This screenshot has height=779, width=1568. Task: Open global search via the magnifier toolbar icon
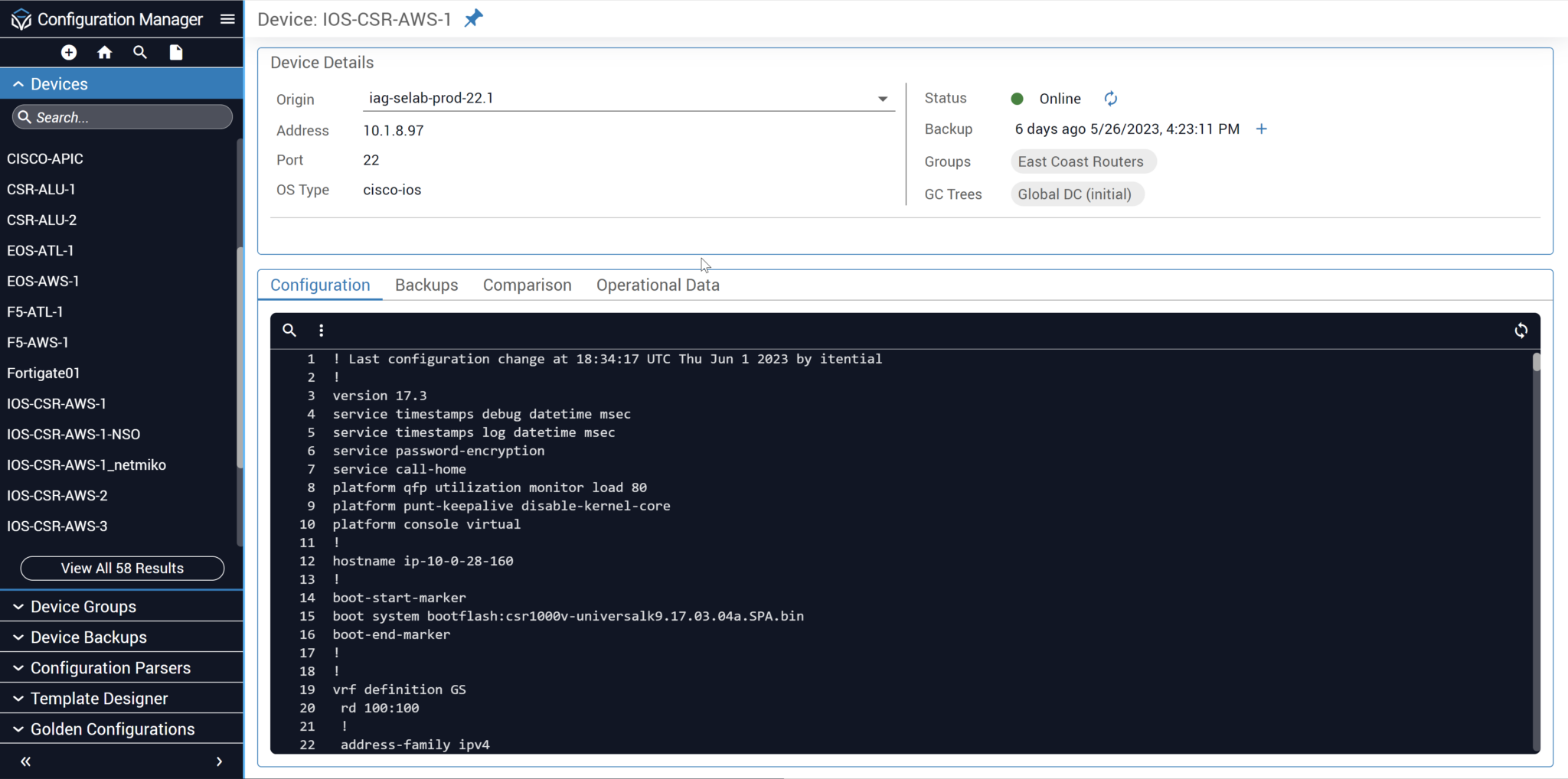point(140,52)
